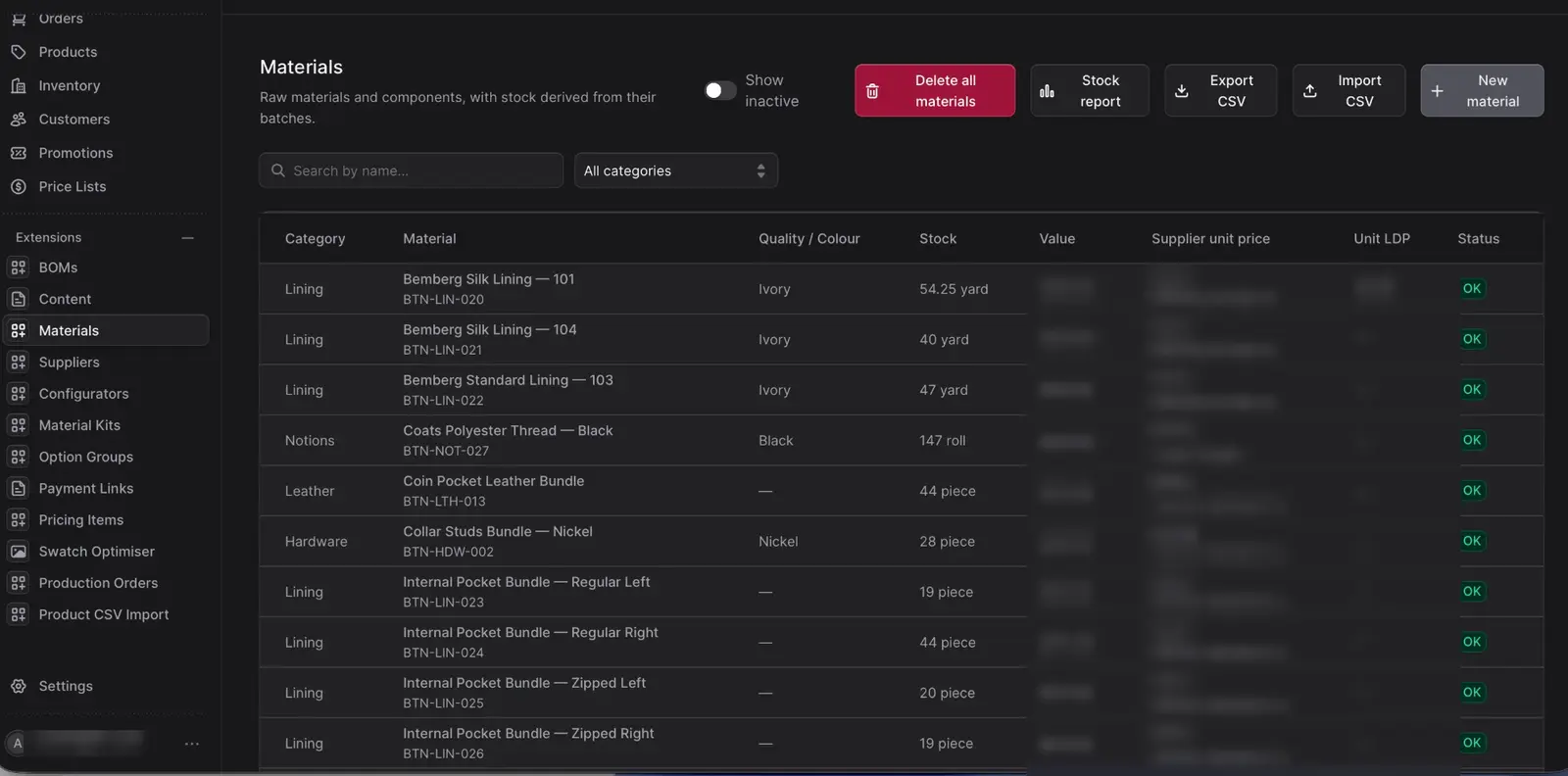Screen dimensions: 1568x776
Task: Click the Payment Links document icon
Action: (x=19, y=488)
